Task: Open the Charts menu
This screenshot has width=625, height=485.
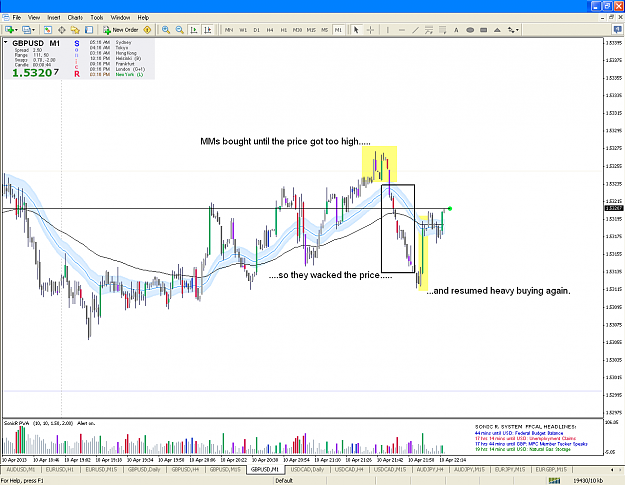Action: point(75,18)
